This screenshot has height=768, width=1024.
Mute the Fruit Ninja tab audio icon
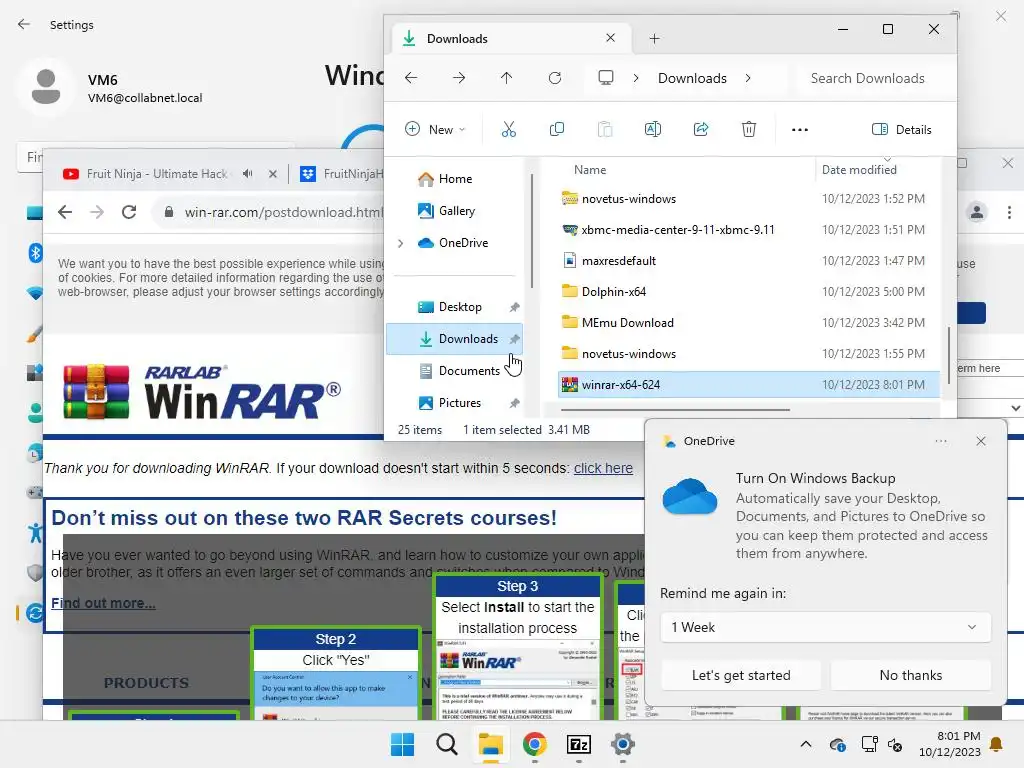coord(248,174)
